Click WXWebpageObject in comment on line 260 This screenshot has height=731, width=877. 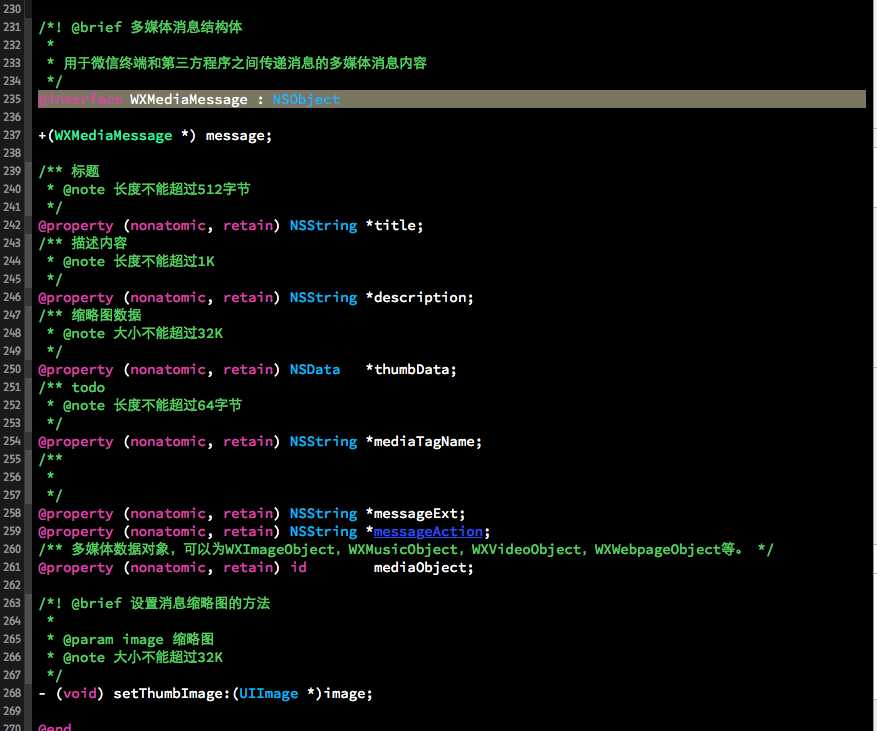[x=657, y=550]
